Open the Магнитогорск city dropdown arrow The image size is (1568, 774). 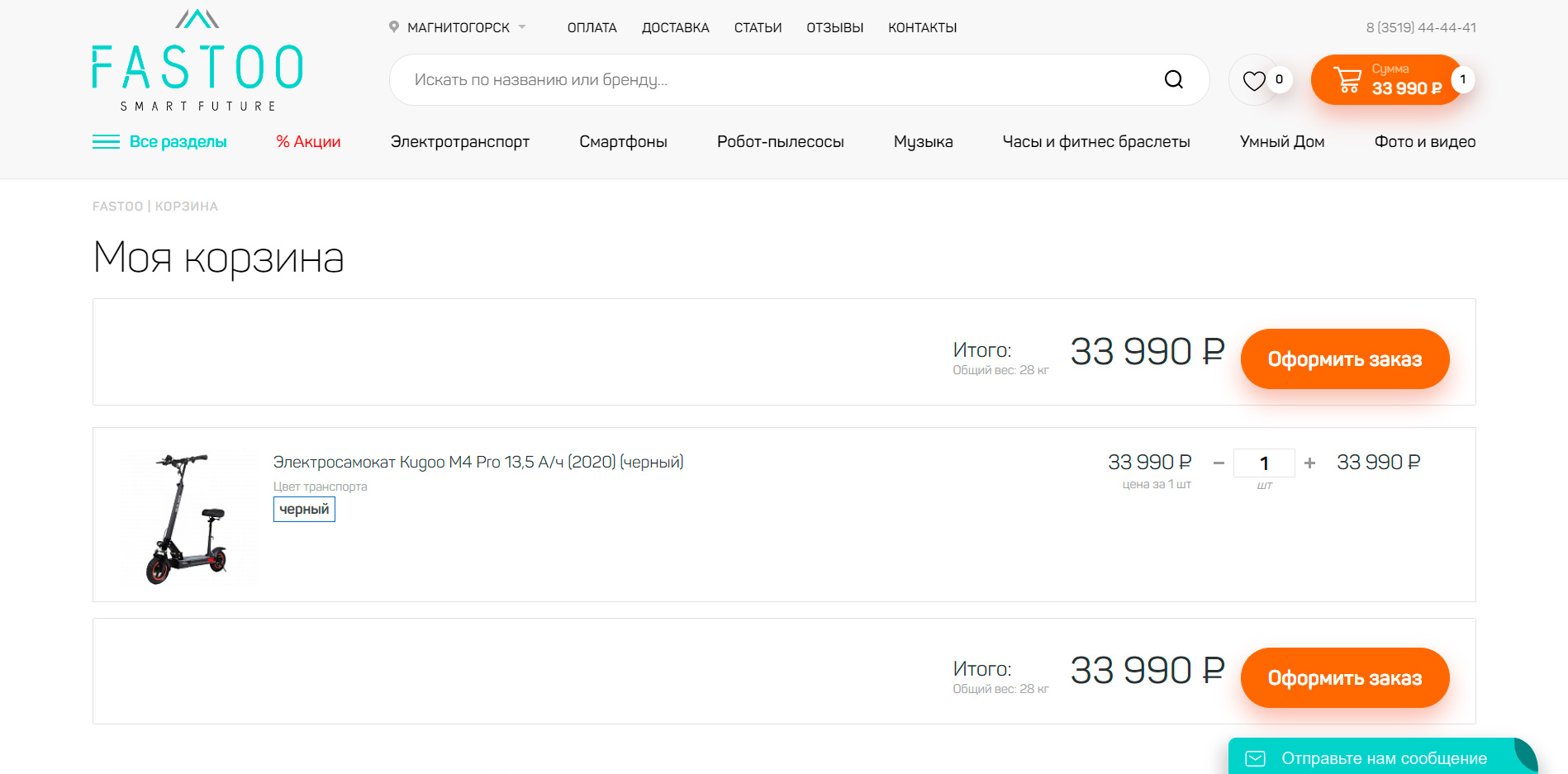click(x=522, y=27)
